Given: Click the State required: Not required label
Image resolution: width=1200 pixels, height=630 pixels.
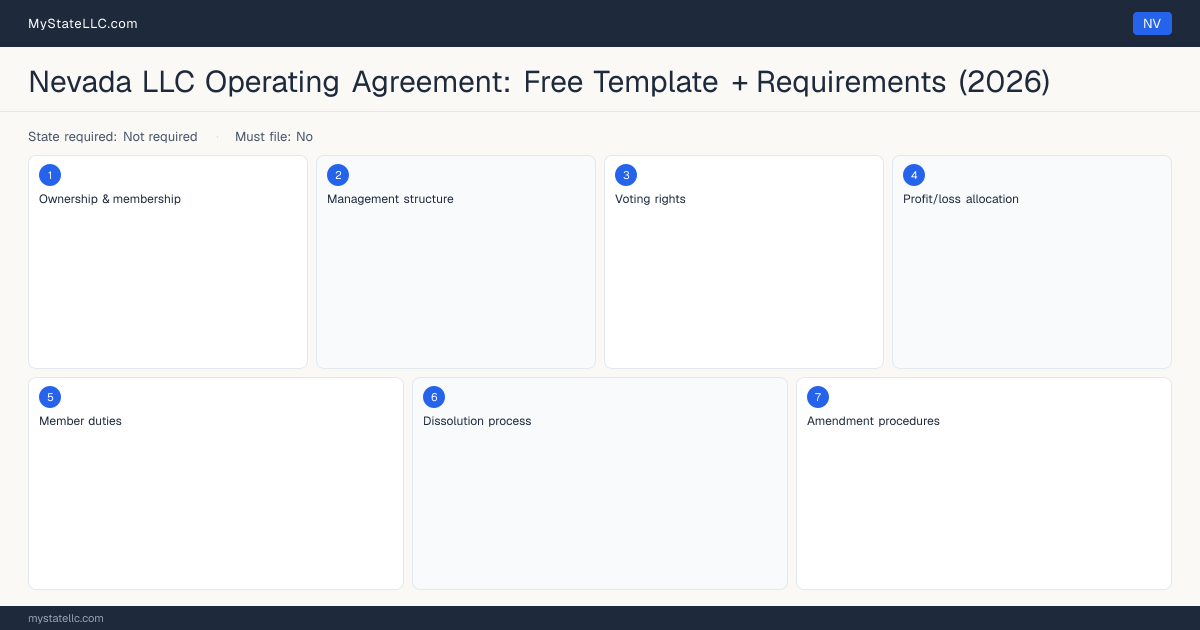Looking at the screenshot, I should point(113,137).
